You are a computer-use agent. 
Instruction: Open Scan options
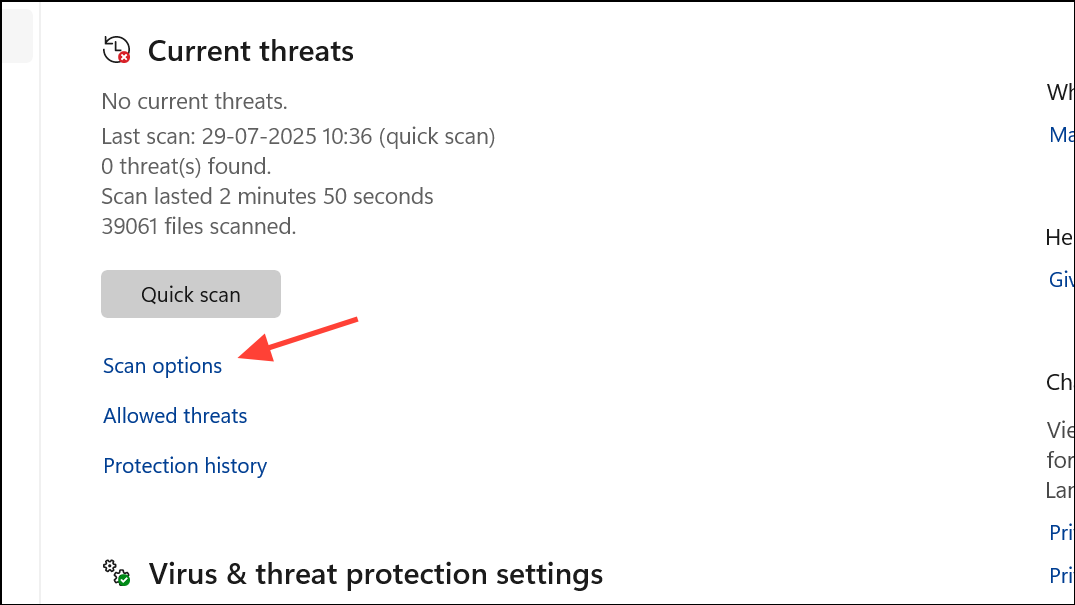pyautogui.click(x=162, y=366)
